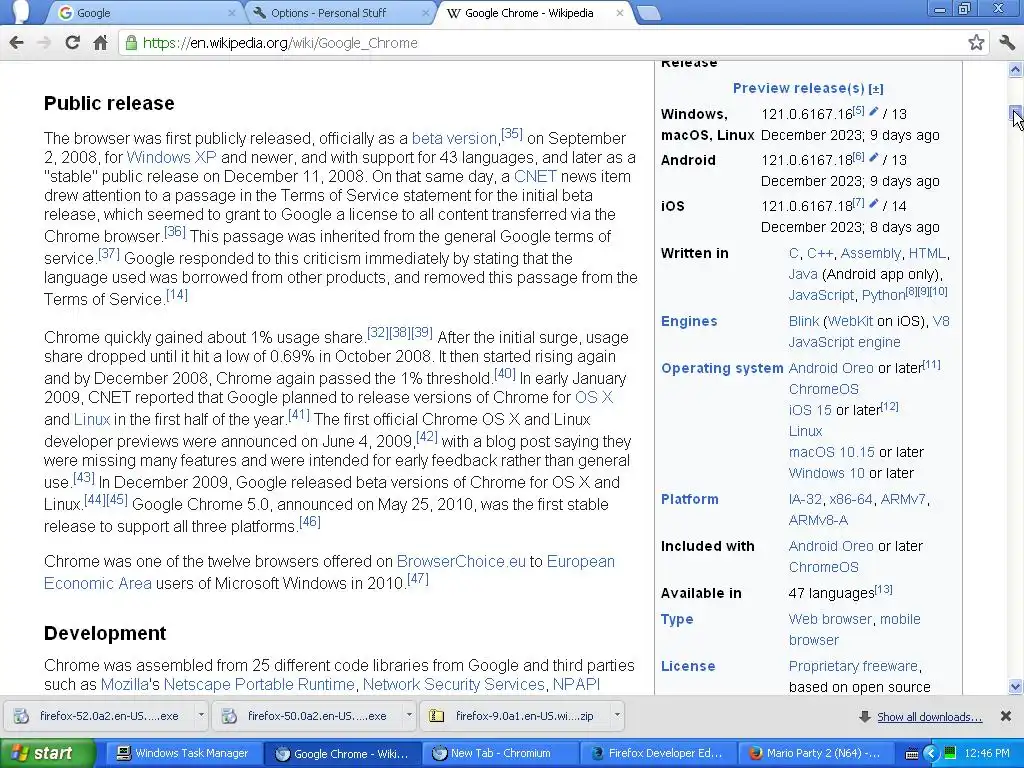Switch to Options - Personal Stuff tab

tap(341, 13)
